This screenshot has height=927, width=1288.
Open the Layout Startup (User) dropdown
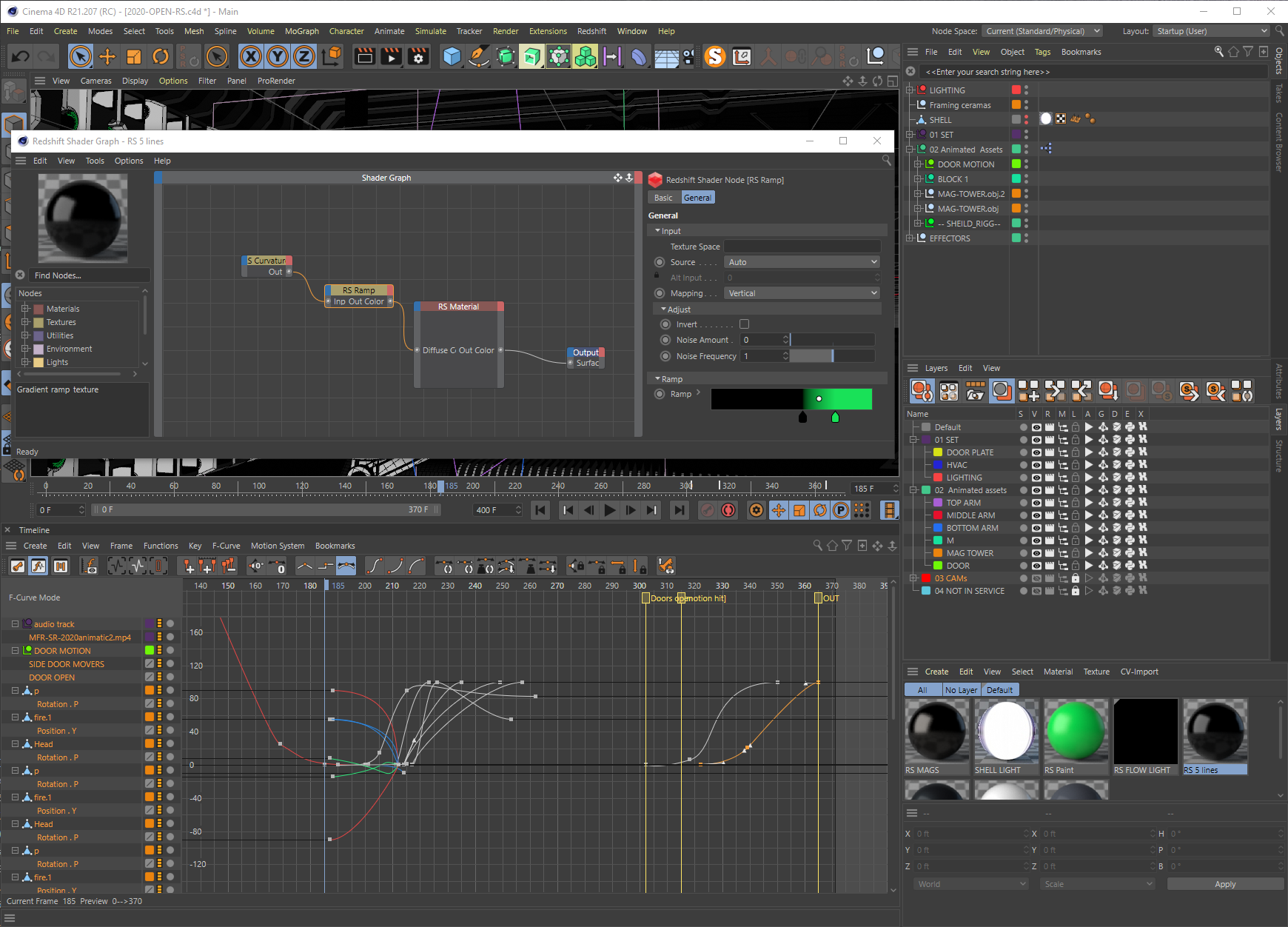click(1212, 31)
